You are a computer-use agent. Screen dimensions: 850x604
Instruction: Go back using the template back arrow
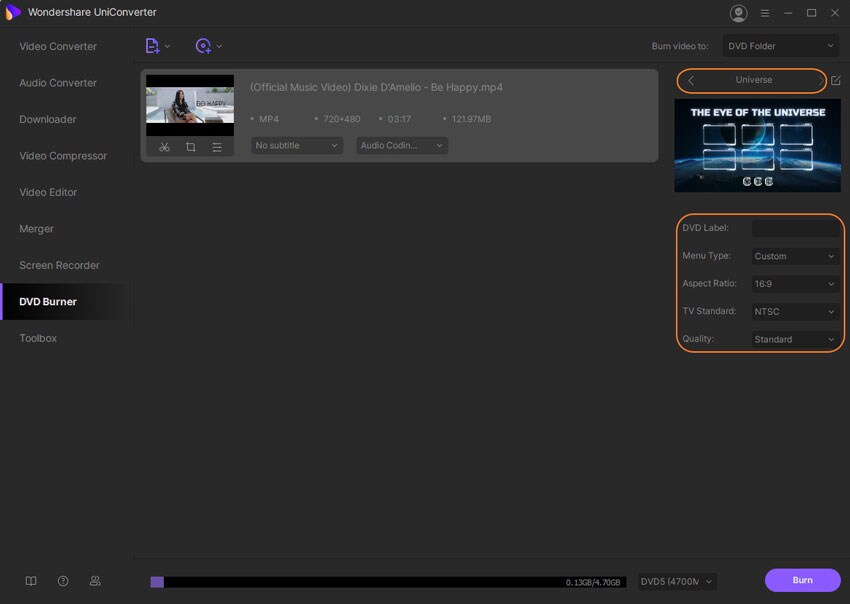coord(689,80)
